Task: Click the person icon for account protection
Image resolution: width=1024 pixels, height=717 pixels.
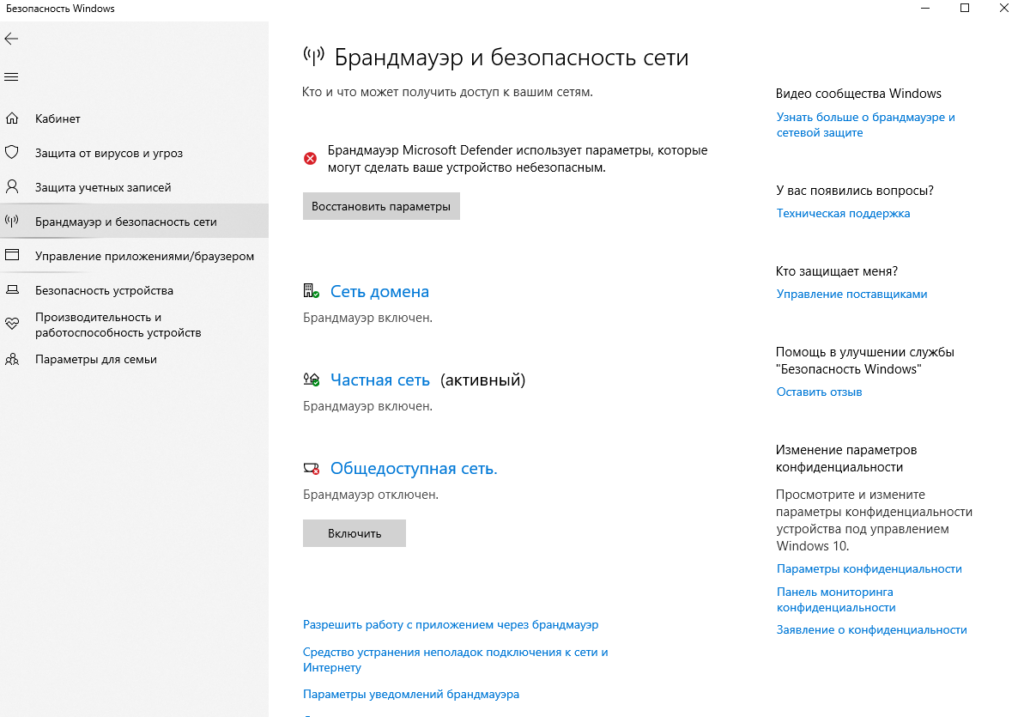Action: [x=12, y=187]
